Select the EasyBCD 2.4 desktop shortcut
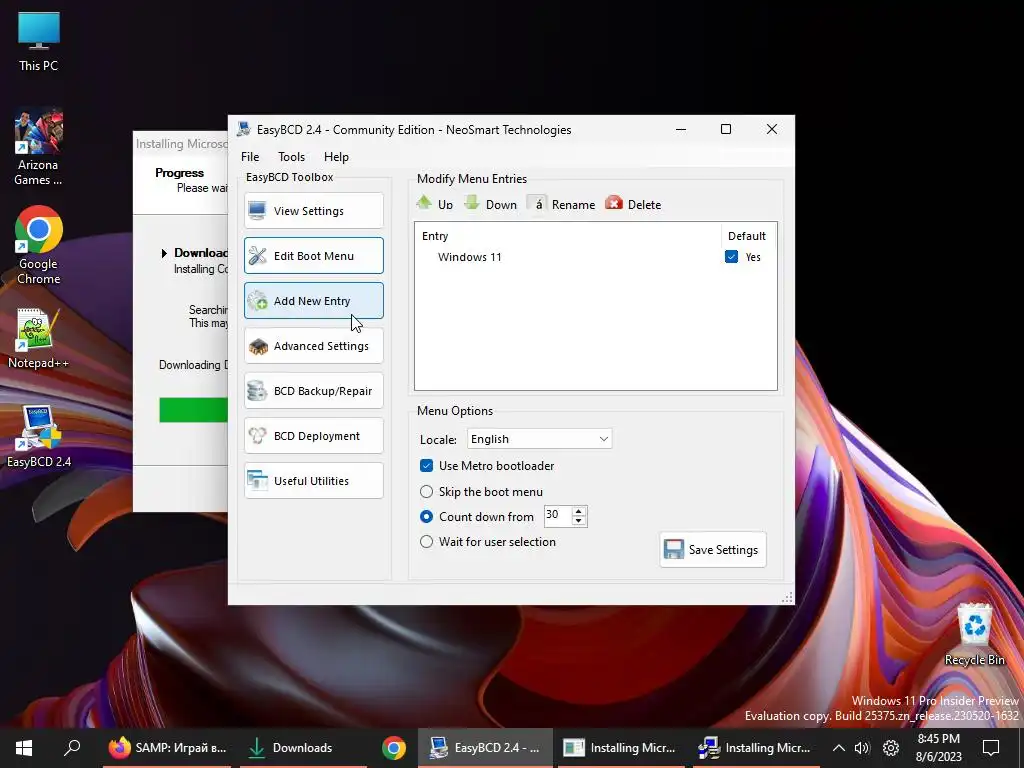 point(39,436)
